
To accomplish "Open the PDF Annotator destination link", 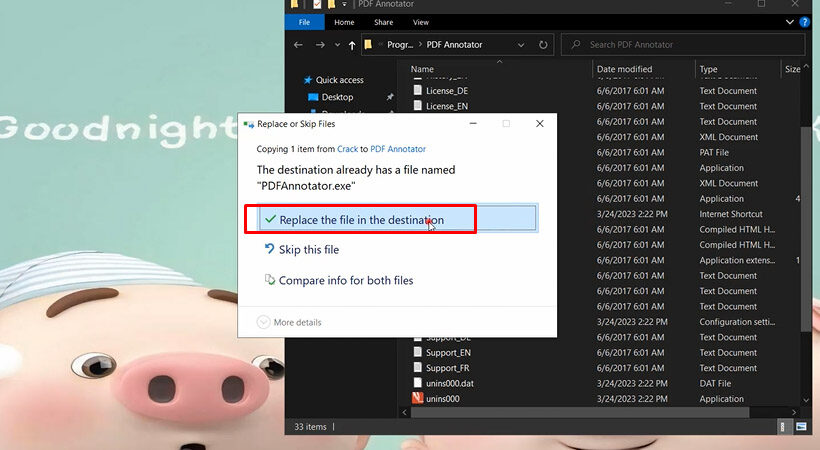I will [x=392, y=148].
